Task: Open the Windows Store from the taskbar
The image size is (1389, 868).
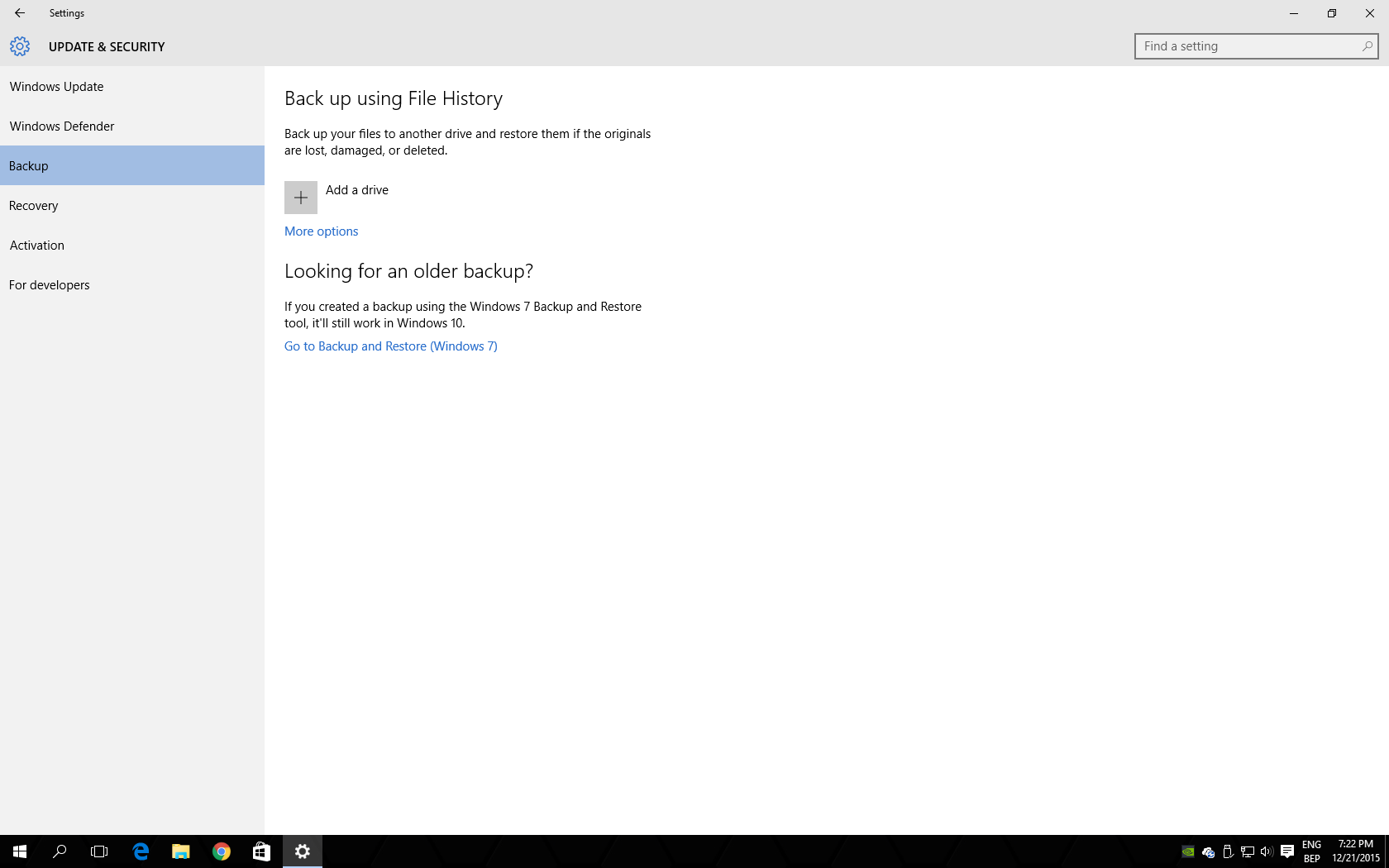Action: click(x=261, y=851)
